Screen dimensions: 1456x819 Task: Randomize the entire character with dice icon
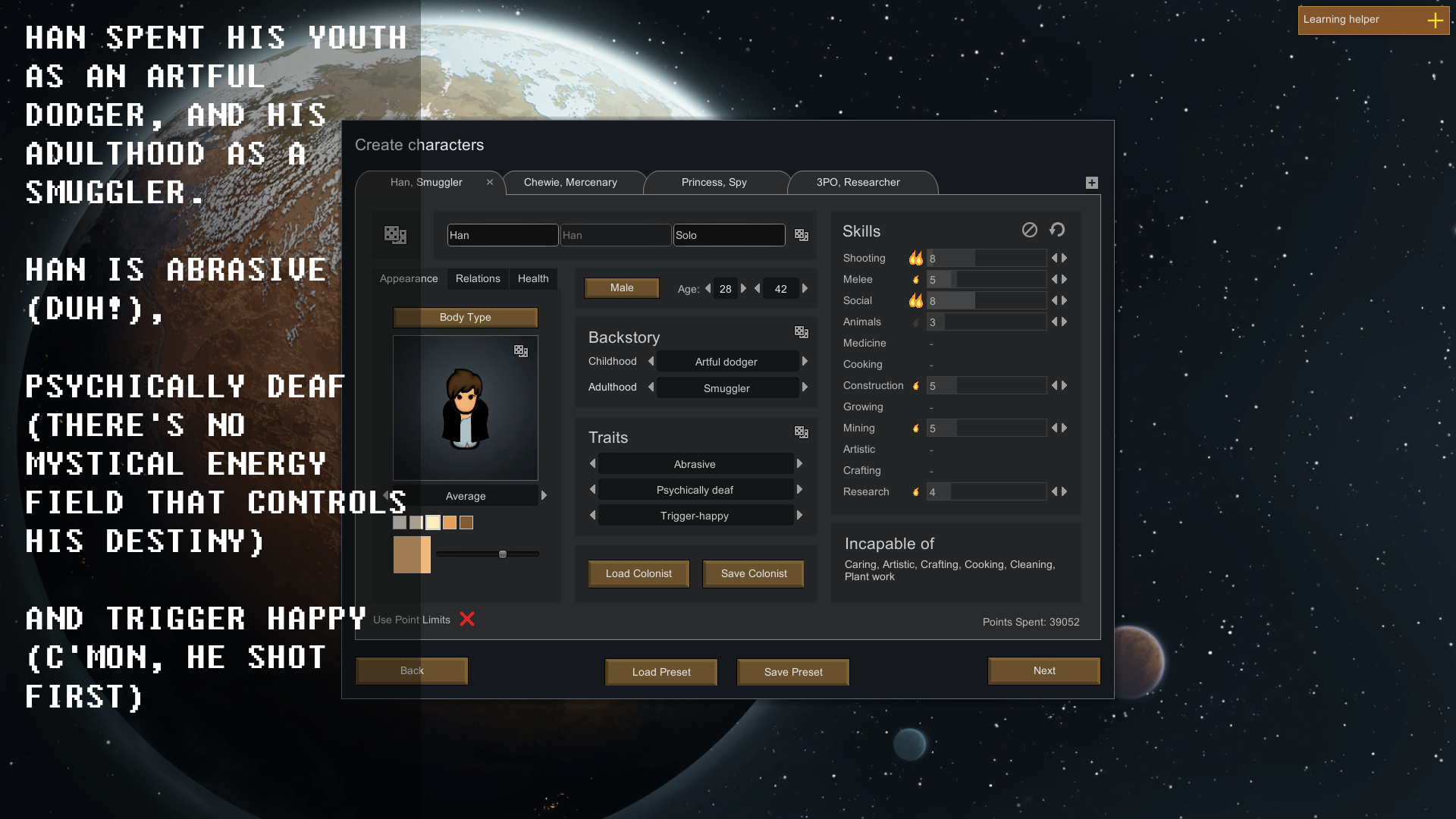click(x=395, y=235)
